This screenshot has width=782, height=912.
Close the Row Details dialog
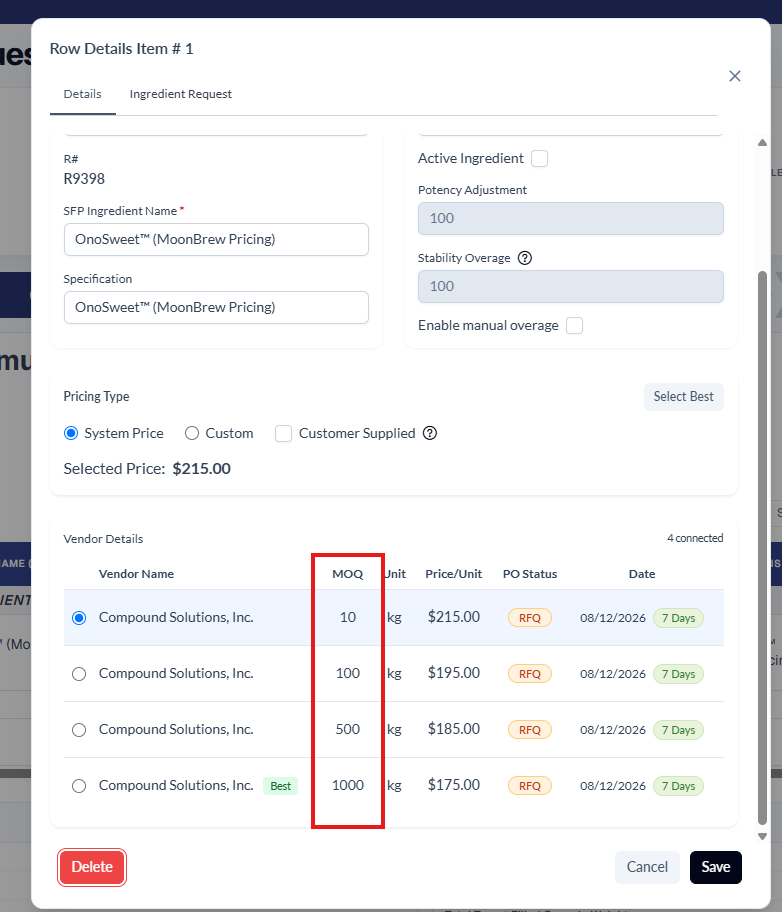click(x=735, y=76)
